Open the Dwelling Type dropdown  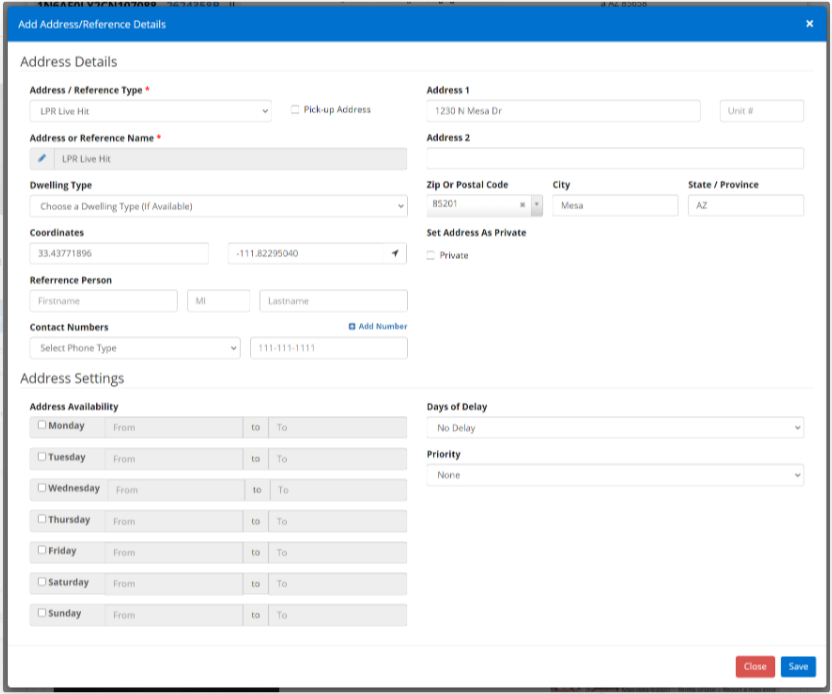pyautogui.click(x=219, y=206)
